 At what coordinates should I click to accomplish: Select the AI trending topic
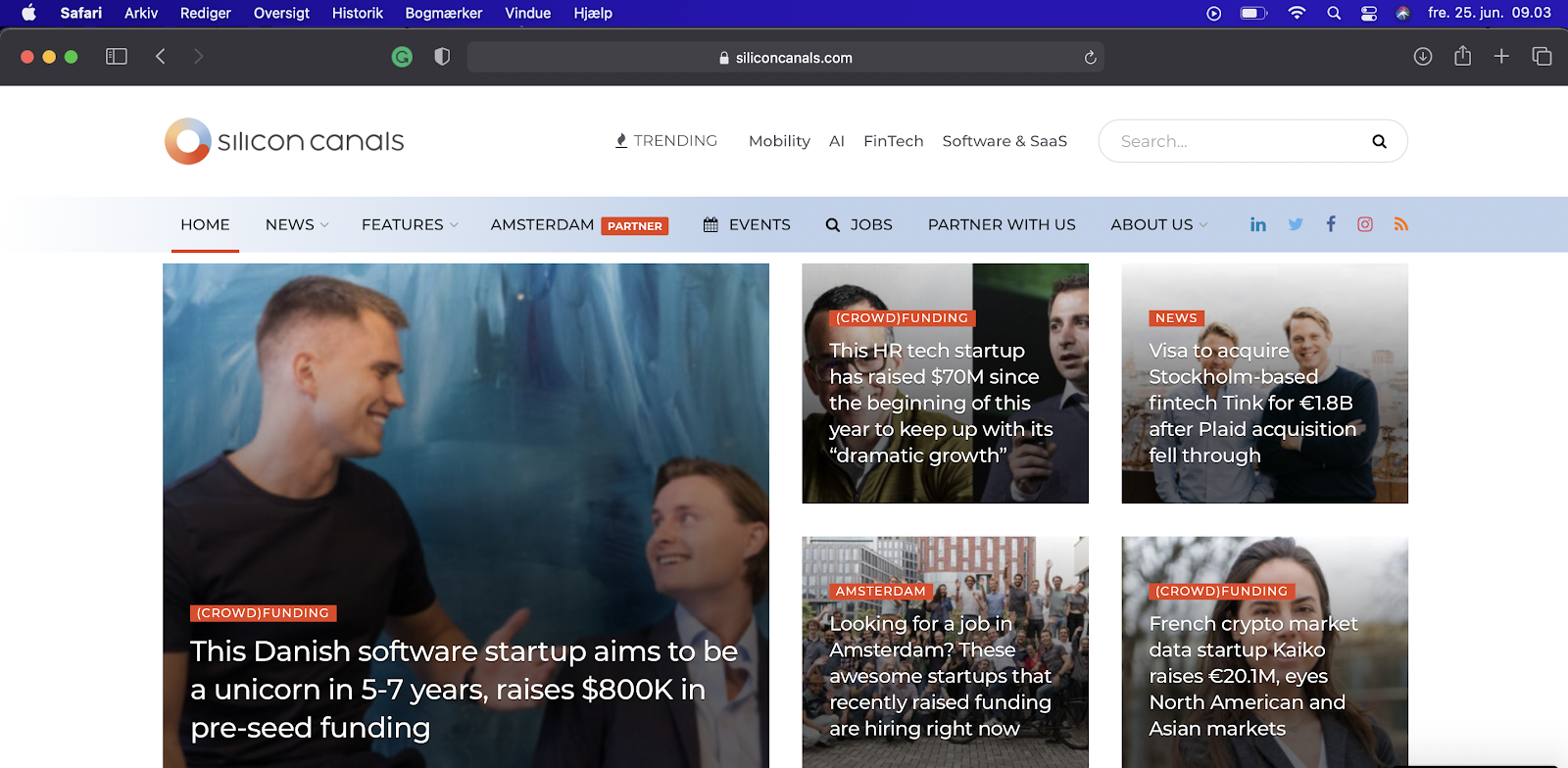coord(837,141)
